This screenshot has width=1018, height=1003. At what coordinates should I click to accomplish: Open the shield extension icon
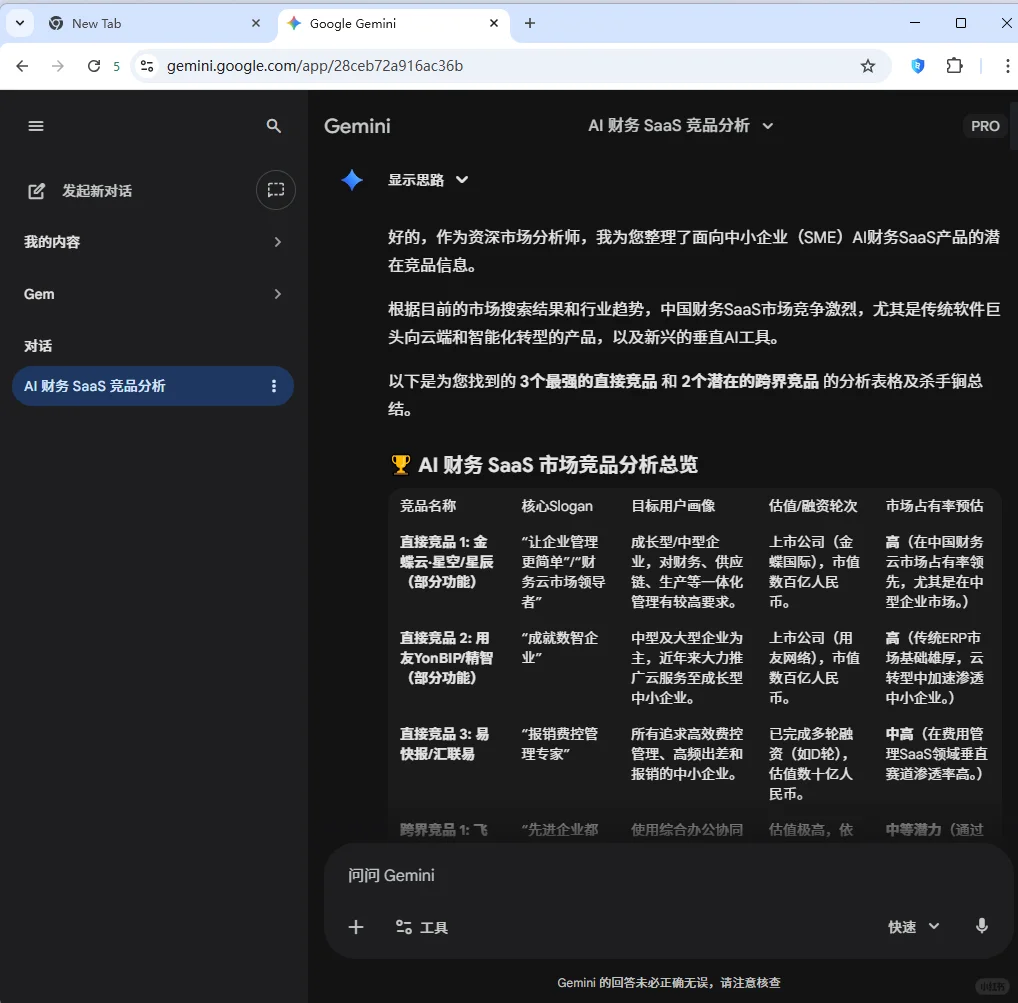[917, 66]
